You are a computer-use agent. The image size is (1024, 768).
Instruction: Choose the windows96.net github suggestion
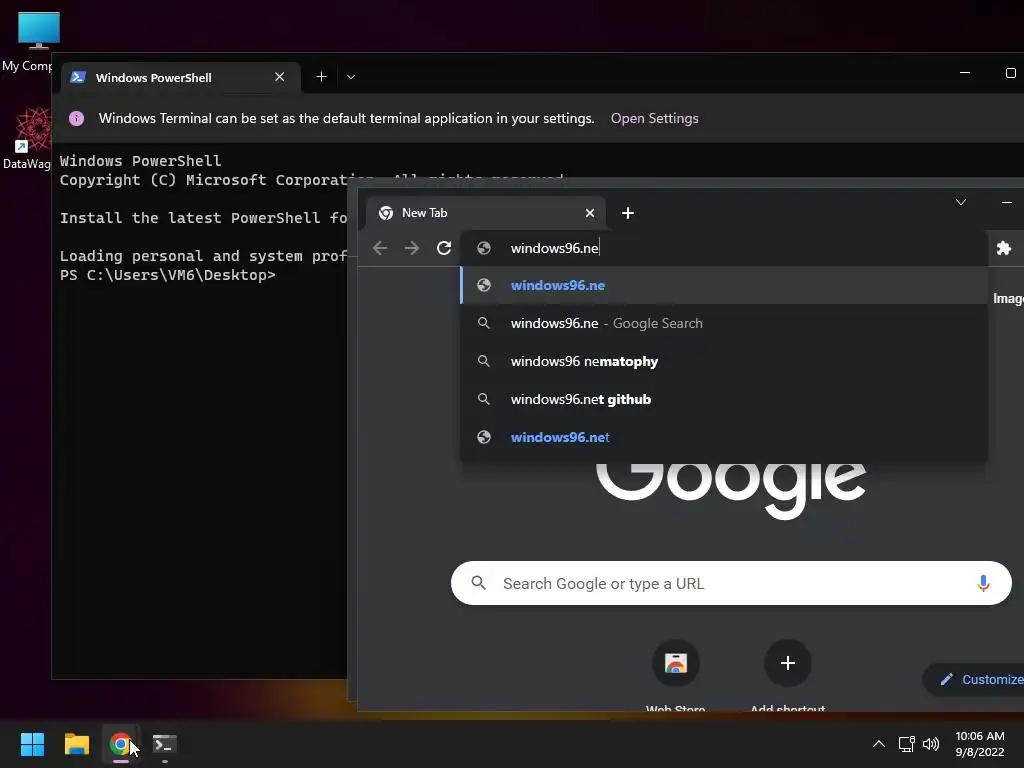[724, 399]
